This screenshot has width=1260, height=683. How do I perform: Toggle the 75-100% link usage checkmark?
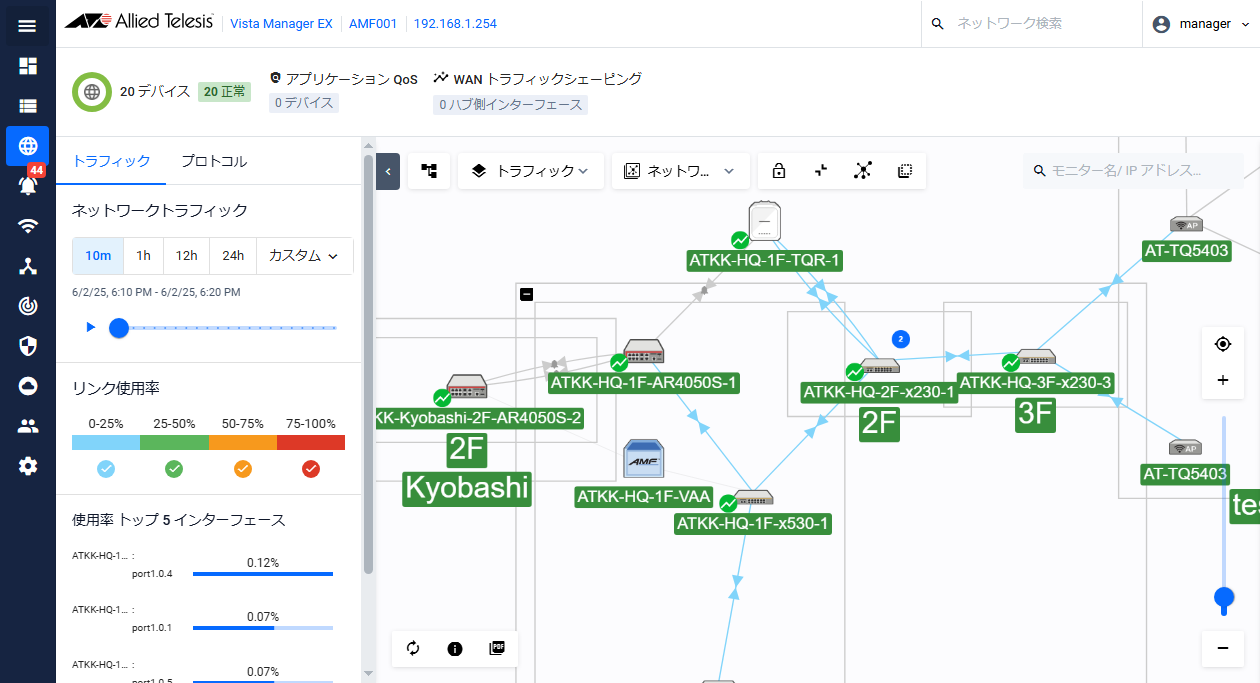pyautogui.click(x=310, y=468)
